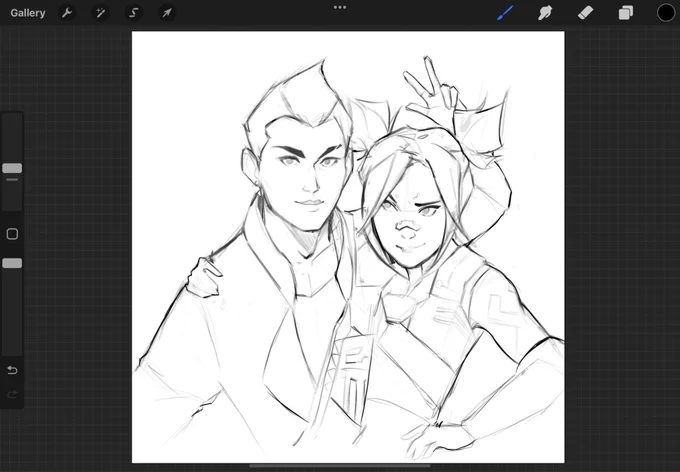Screen dimensions: 680x472
Task: Tap the square modify button on sidebar
Action: (12, 234)
